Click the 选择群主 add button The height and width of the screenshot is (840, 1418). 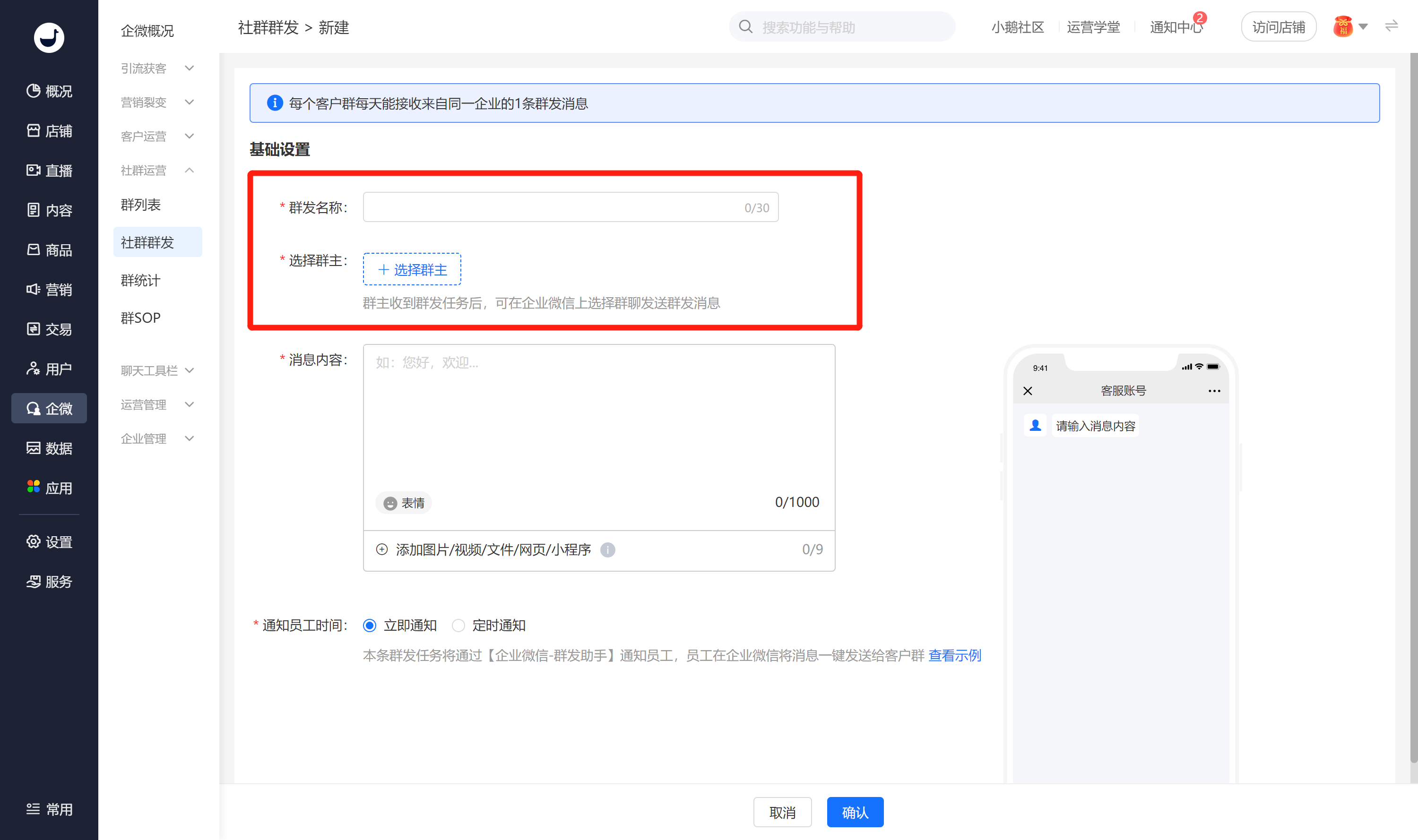(412, 269)
